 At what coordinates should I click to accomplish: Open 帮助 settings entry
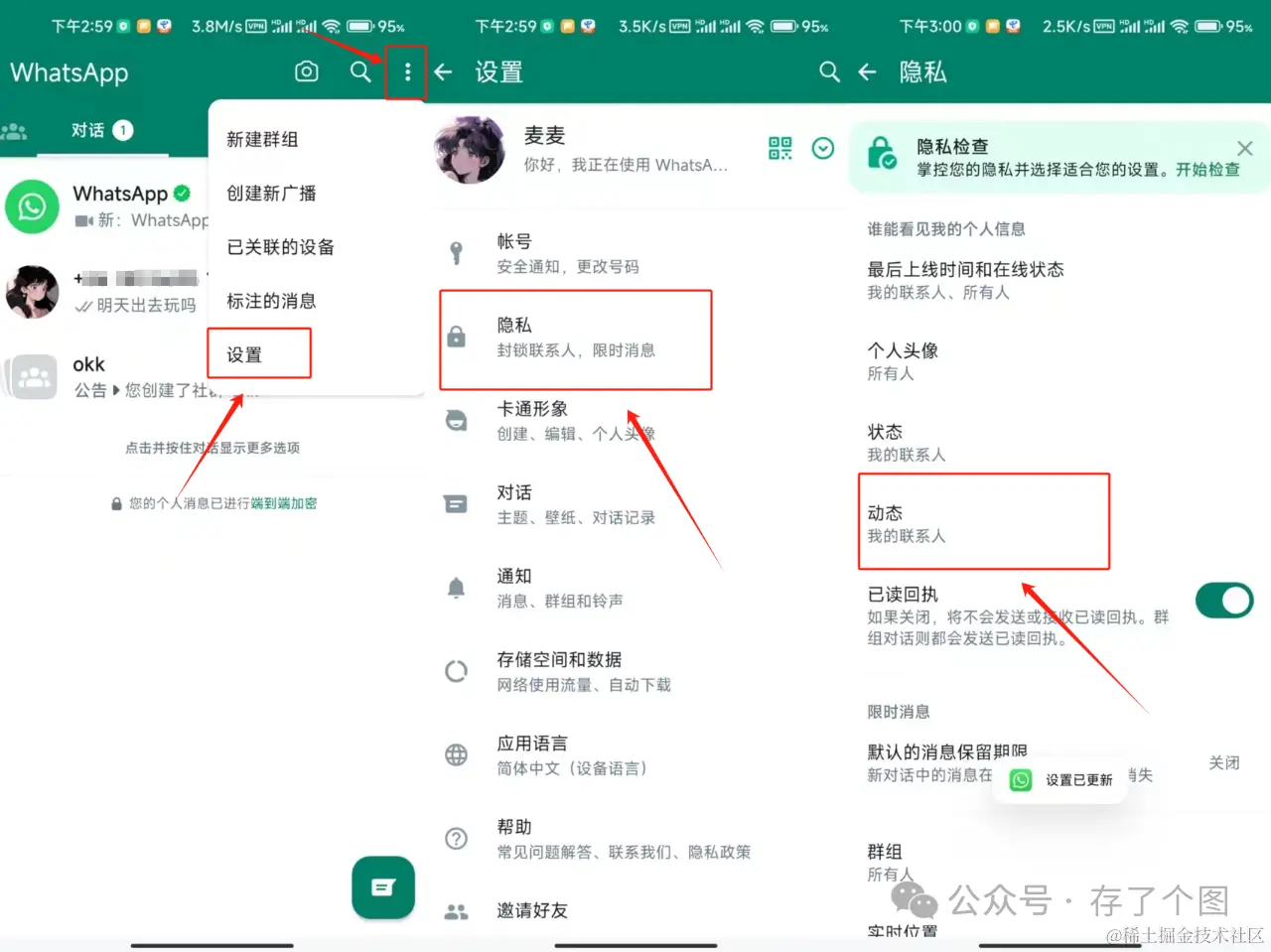(635, 839)
